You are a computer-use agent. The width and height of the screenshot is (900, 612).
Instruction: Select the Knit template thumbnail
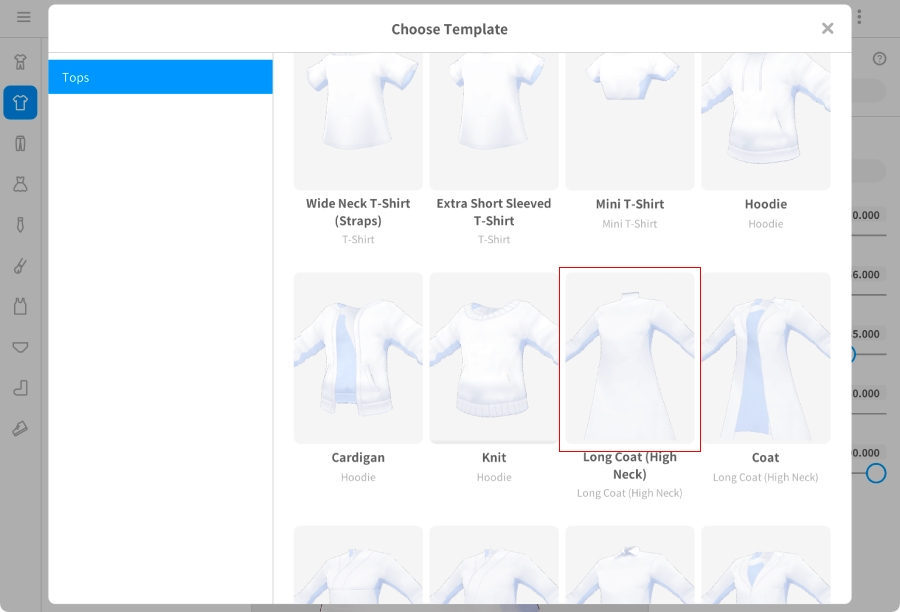(x=494, y=358)
